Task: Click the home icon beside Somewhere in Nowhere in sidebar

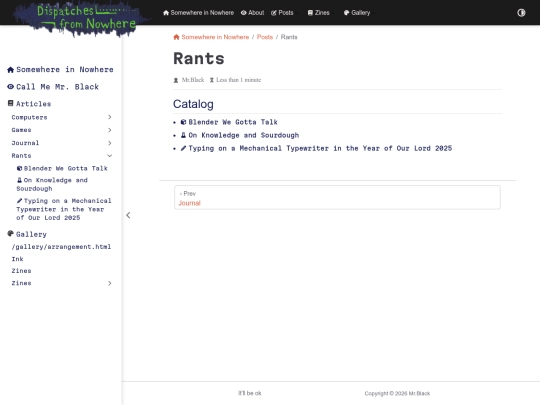Action: click(10, 70)
